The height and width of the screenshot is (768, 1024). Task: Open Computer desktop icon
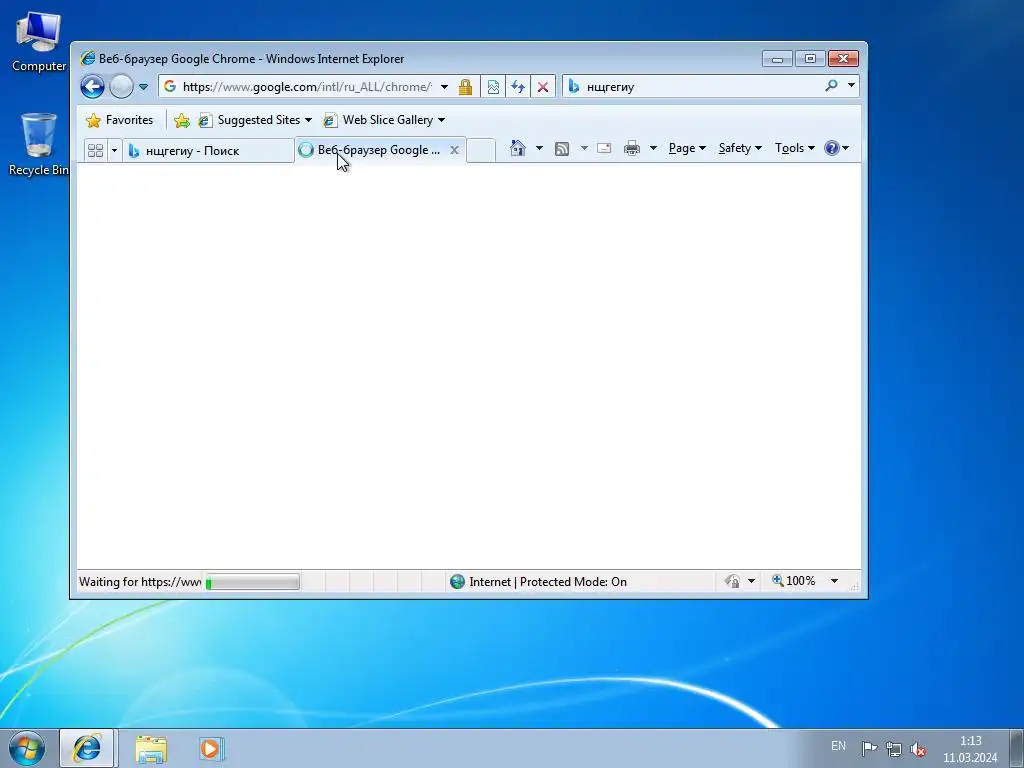[x=39, y=42]
